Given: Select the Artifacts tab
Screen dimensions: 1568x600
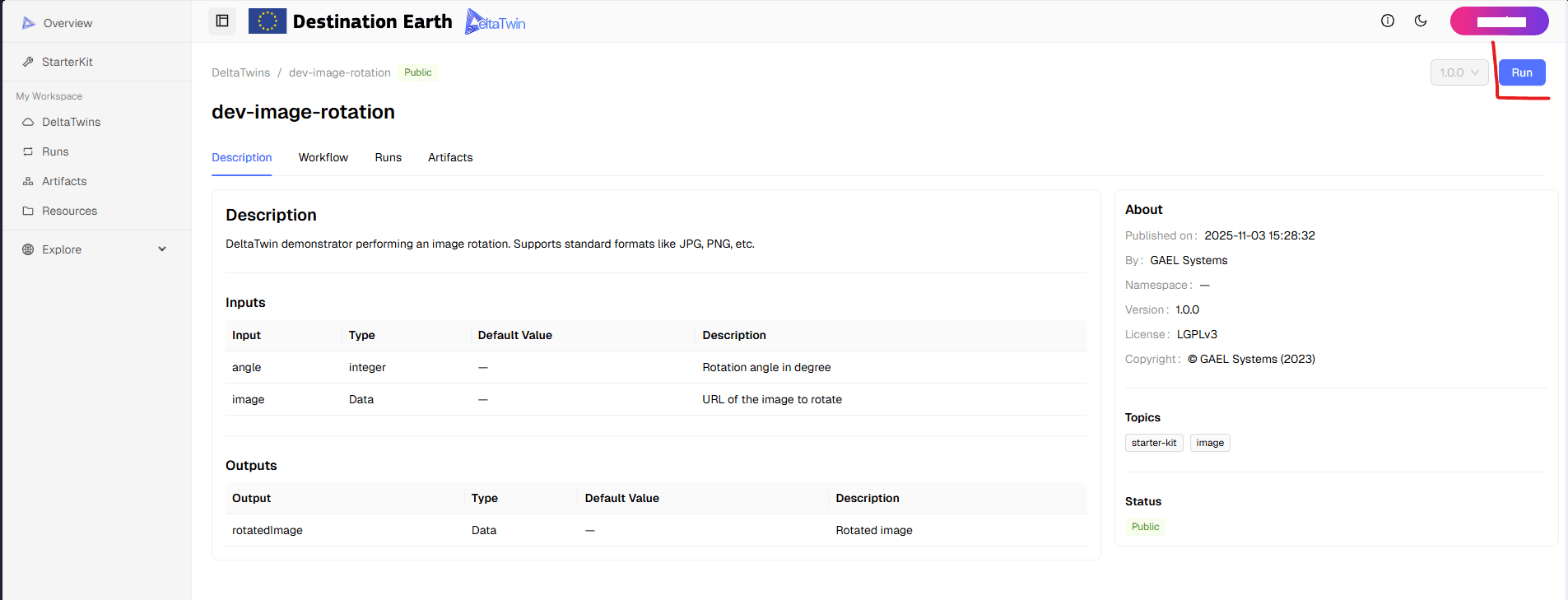Looking at the screenshot, I should tap(450, 157).
